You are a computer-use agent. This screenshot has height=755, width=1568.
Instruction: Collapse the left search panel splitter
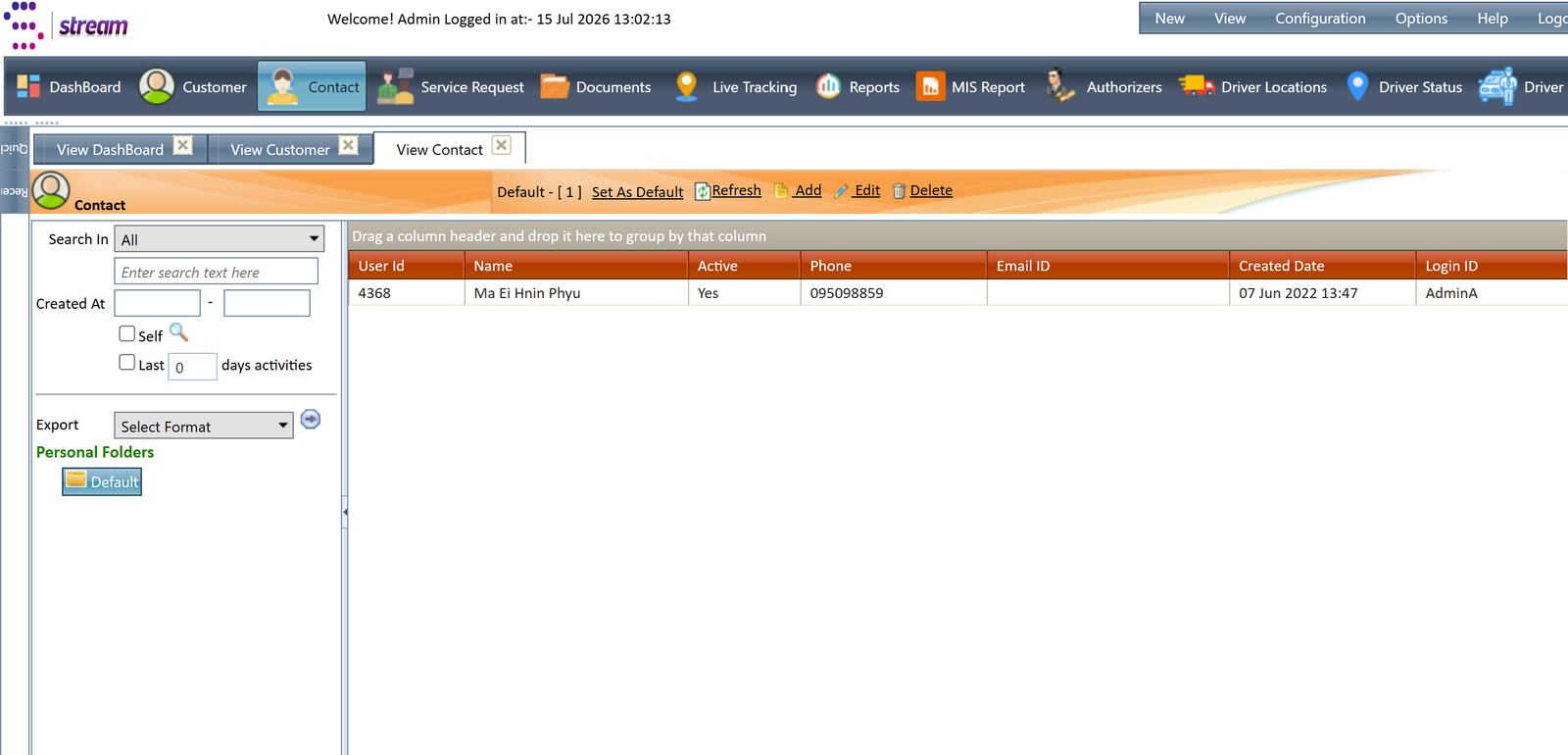[x=345, y=512]
